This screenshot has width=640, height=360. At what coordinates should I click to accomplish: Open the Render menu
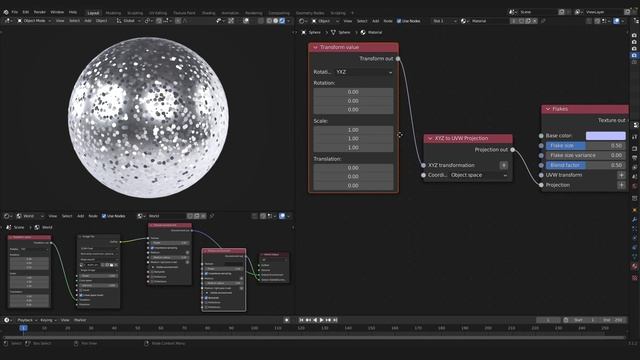pos(40,12)
